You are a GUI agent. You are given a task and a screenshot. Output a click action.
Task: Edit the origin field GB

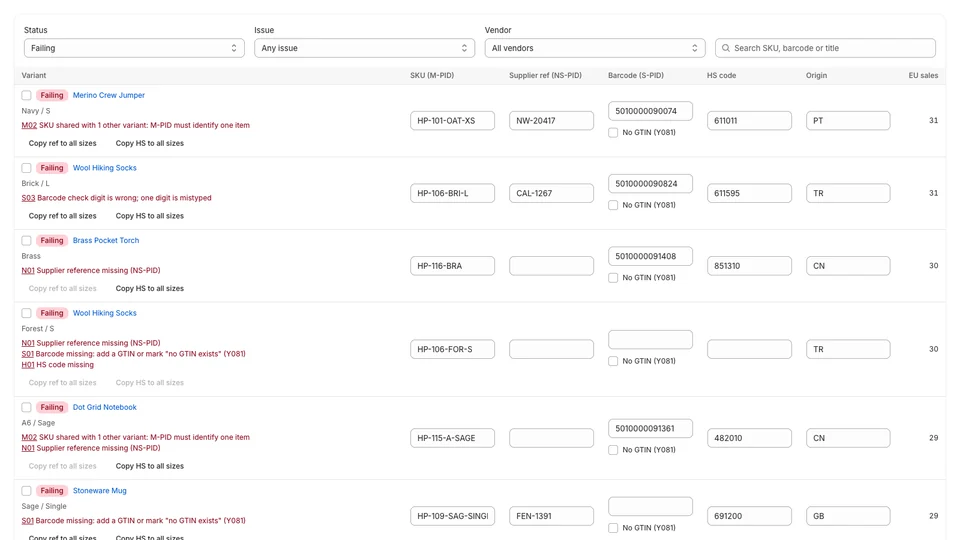click(x=848, y=516)
